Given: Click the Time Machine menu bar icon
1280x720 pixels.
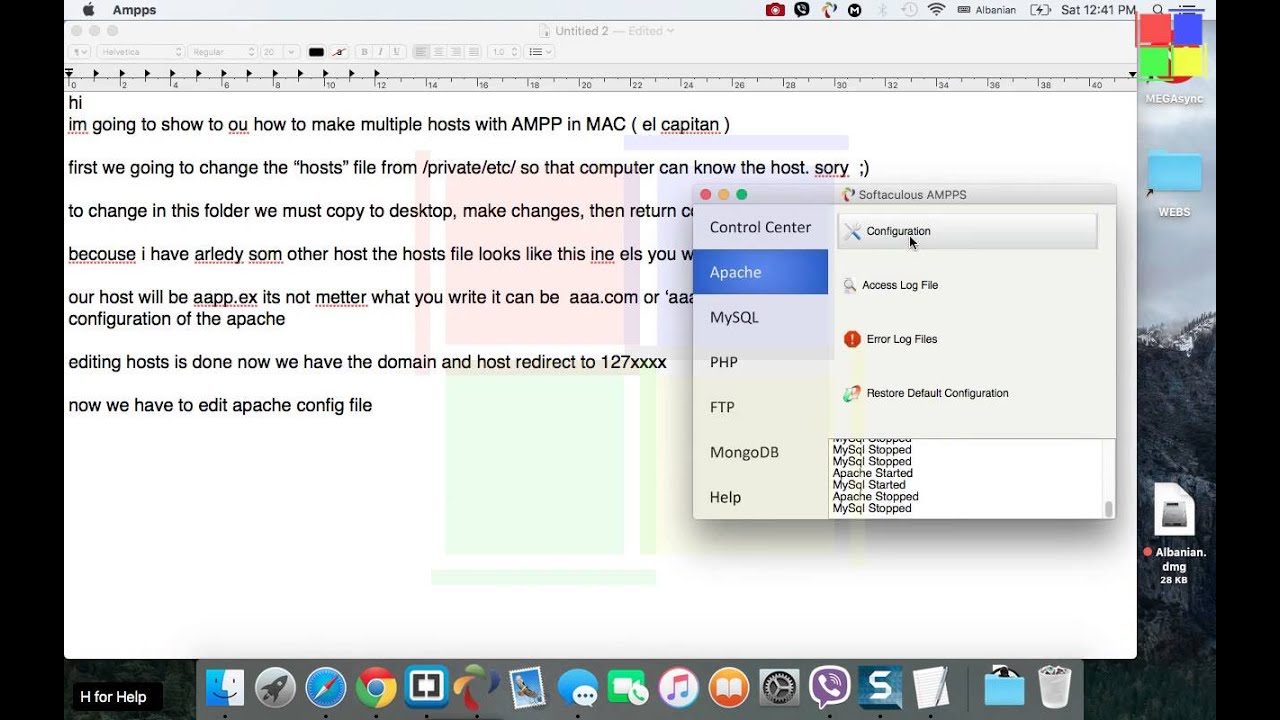Looking at the screenshot, I should coord(908,10).
